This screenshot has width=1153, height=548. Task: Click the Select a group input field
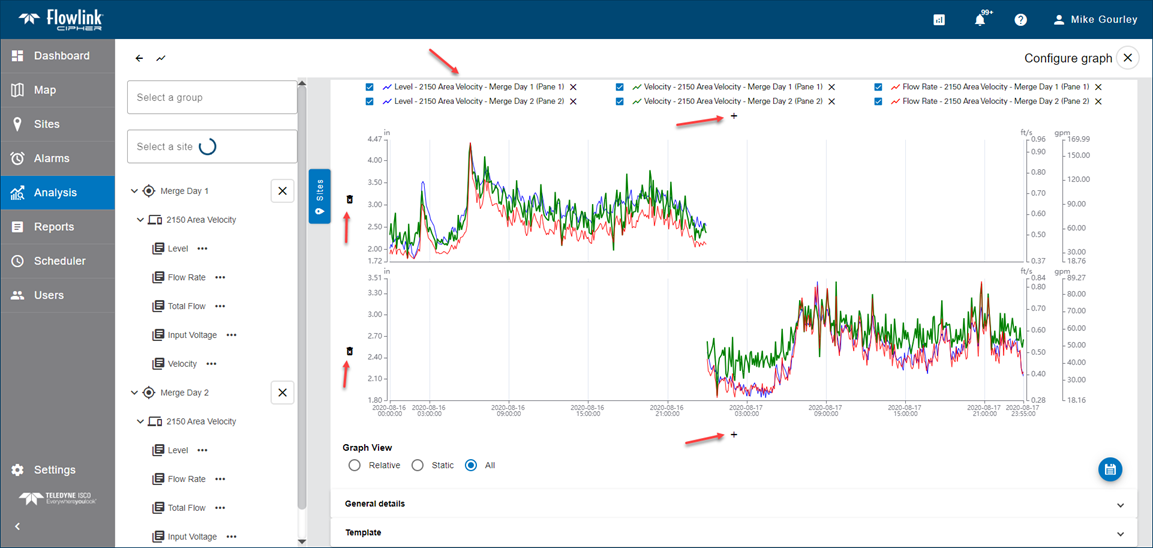[x=211, y=97]
